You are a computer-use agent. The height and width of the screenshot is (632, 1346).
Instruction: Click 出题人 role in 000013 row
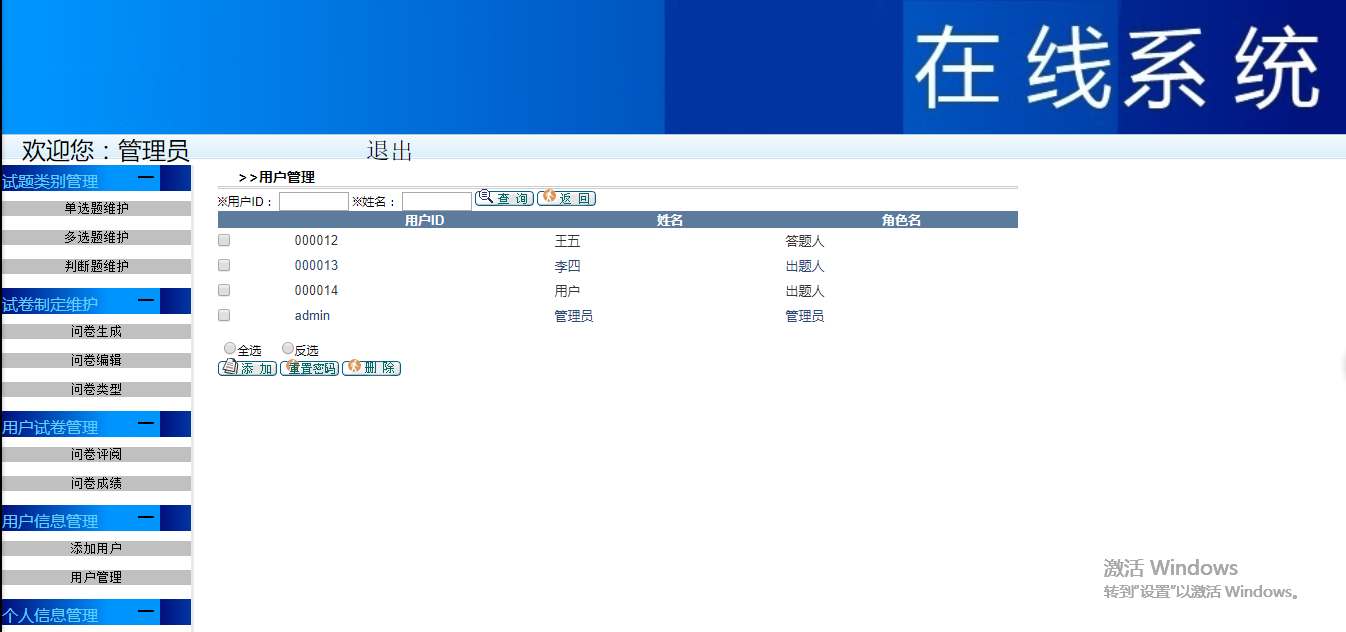[x=805, y=266]
